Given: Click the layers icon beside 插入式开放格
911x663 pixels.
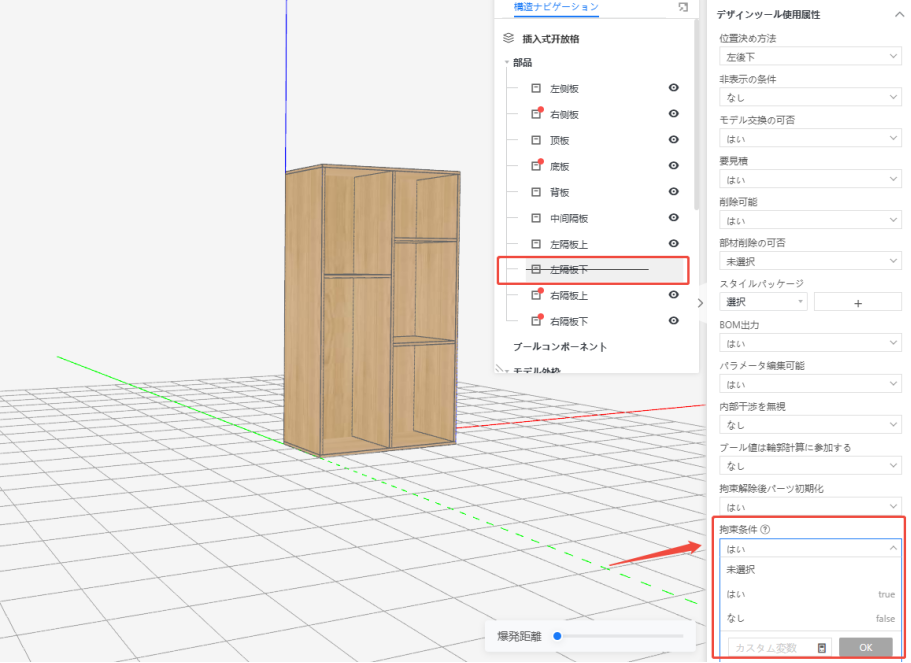Looking at the screenshot, I should pyautogui.click(x=508, y=38).
